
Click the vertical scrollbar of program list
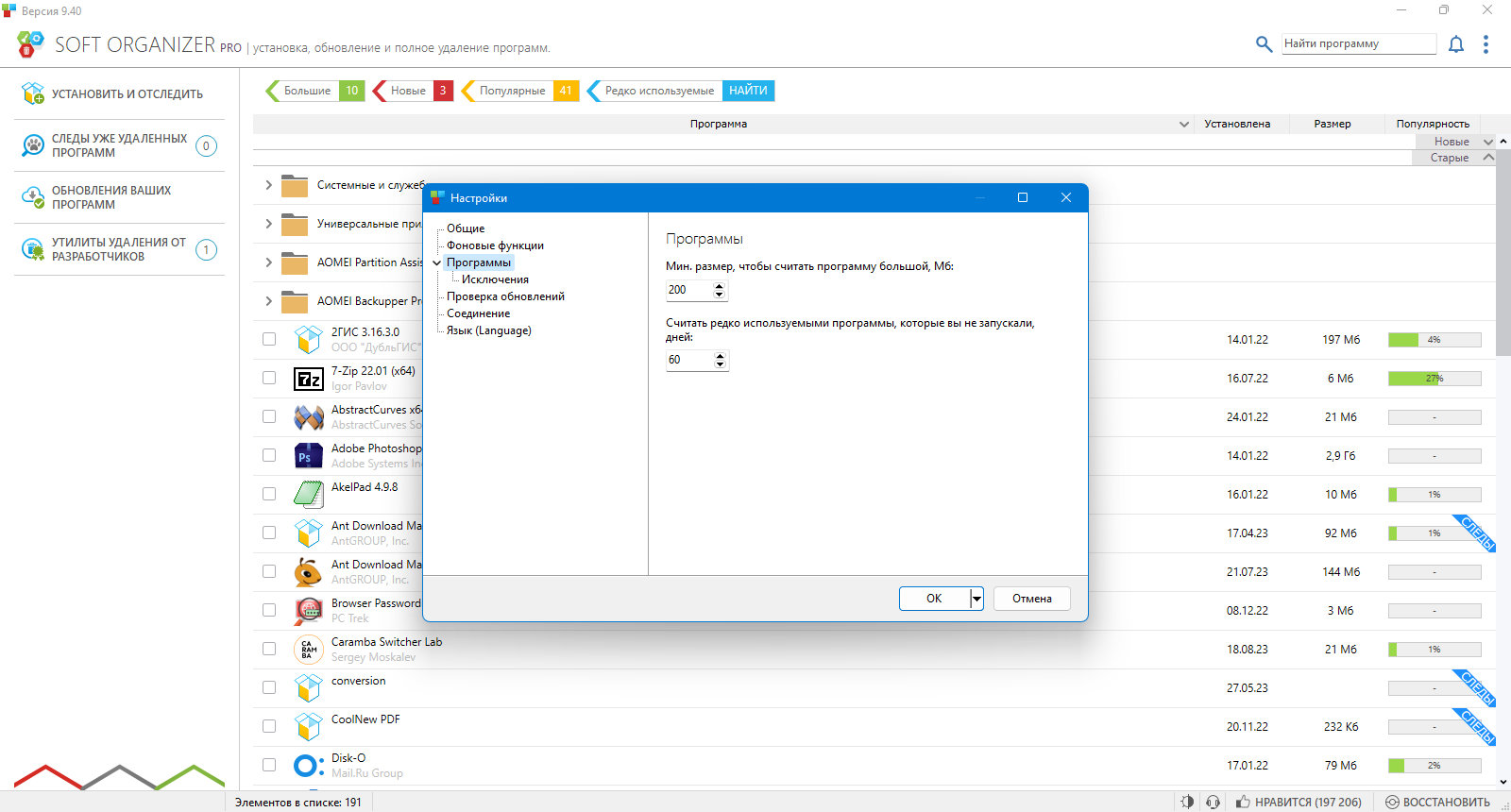pyautogui.click(x=1503, y=463)
